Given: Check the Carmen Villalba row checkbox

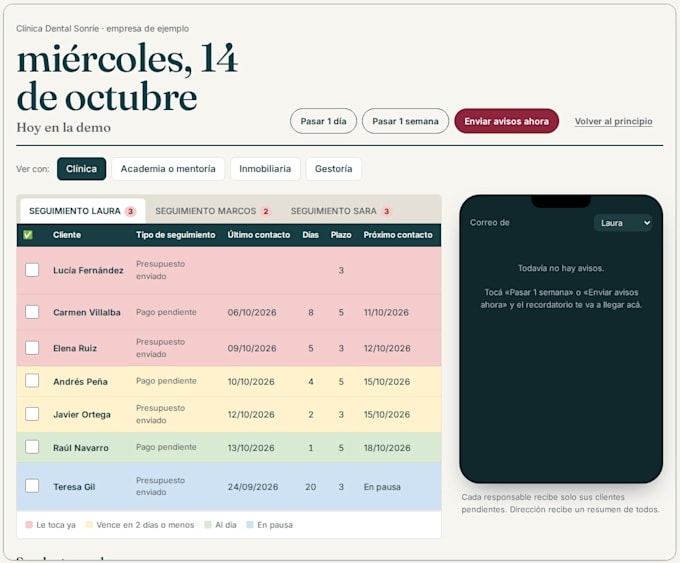Looking at the screenshot, I should click(x=32, y=312).
